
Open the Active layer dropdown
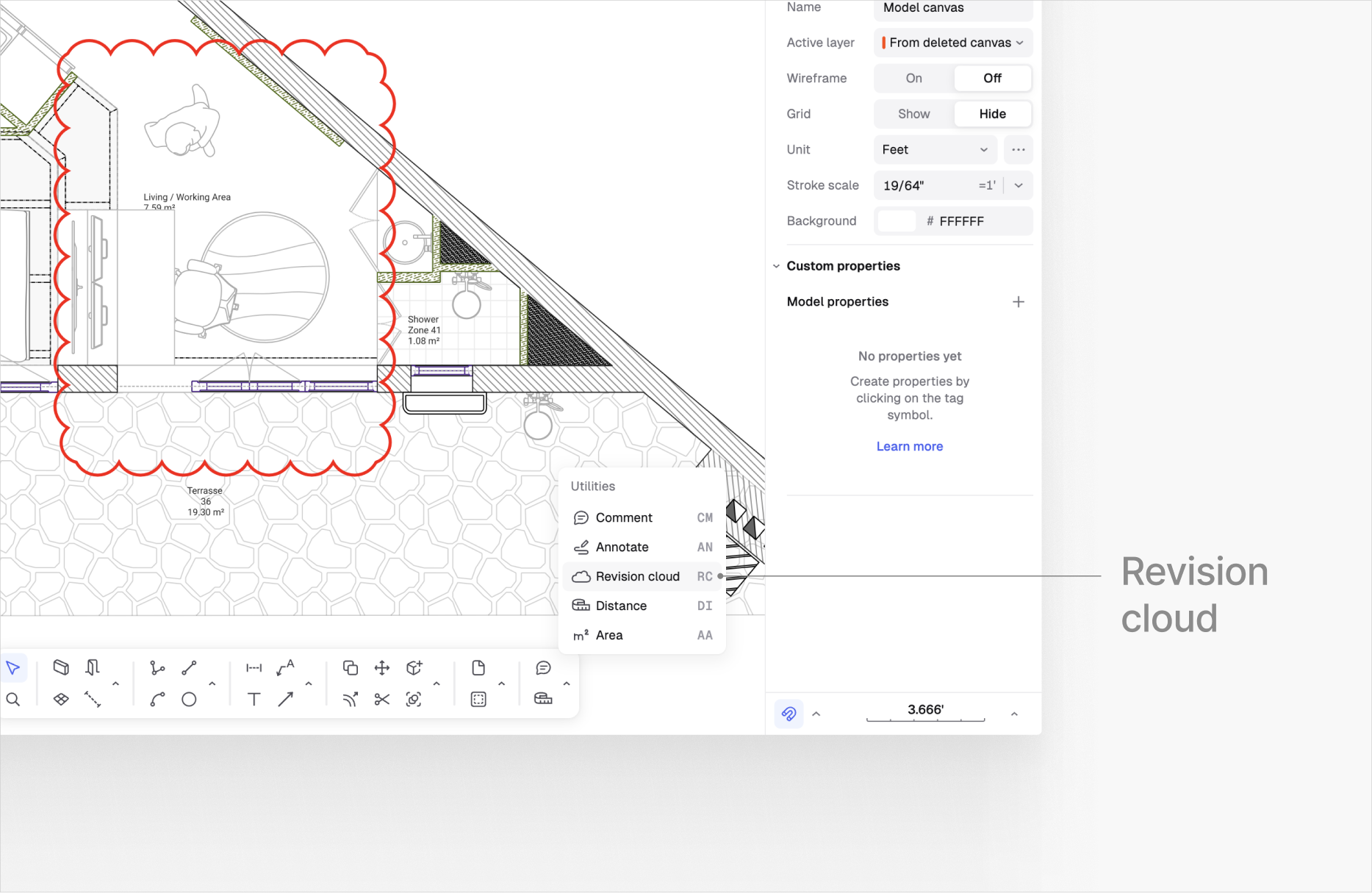[953, 43]
